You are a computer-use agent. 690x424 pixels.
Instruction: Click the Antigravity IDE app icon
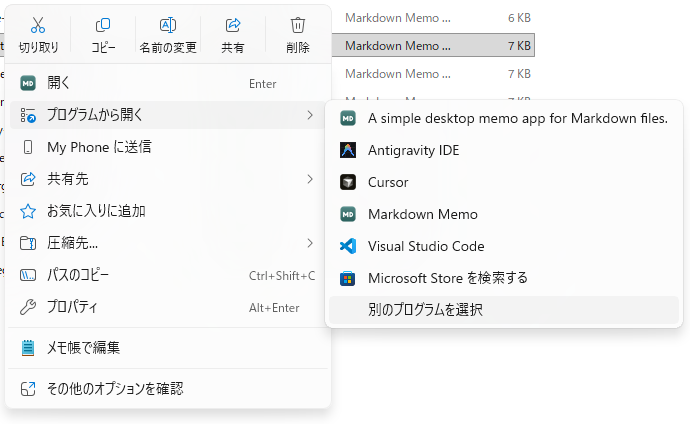pos(348,150)
